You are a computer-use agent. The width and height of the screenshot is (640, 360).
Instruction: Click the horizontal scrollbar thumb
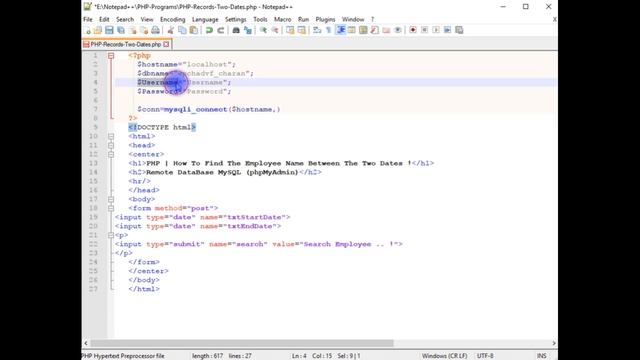(242, 343)
